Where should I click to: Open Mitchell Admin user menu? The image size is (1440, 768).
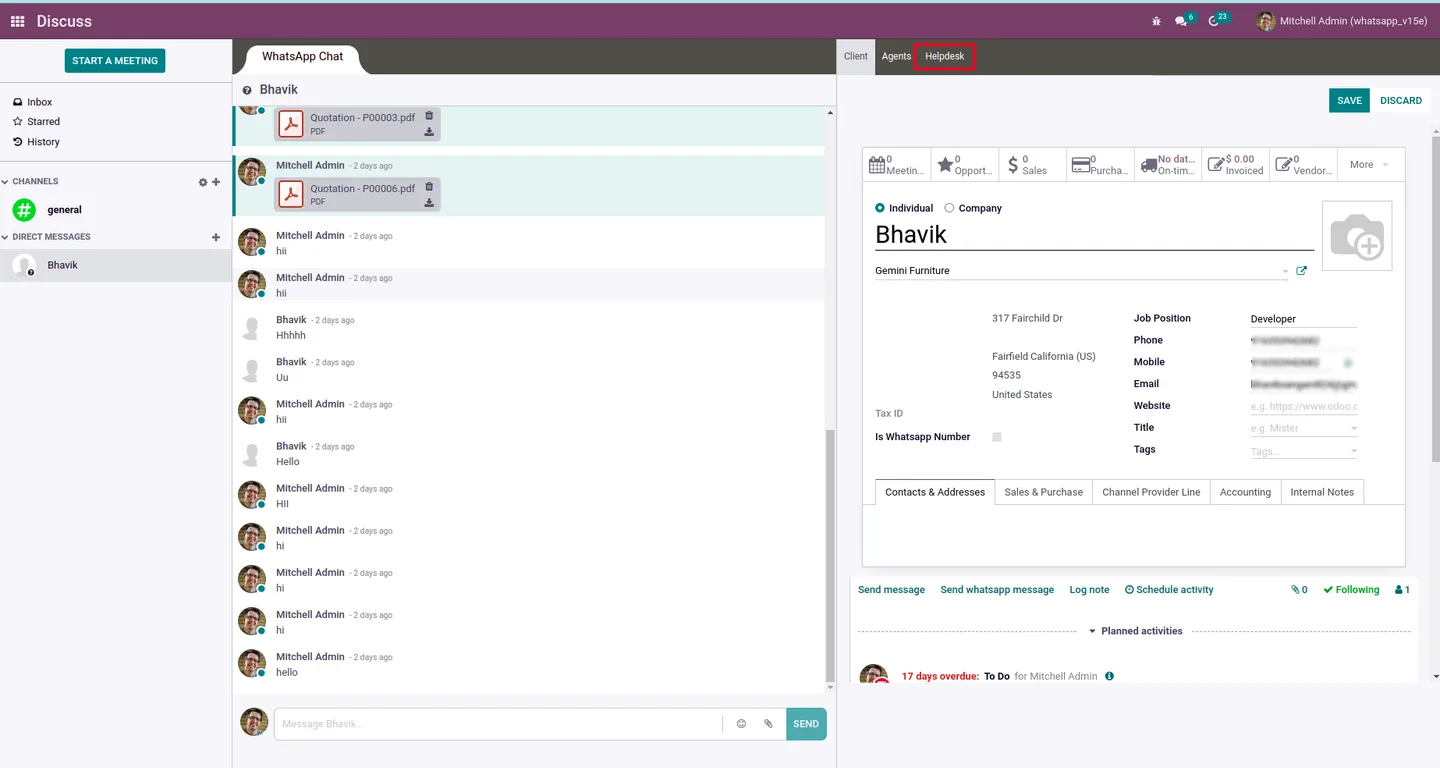[x=1342, y=21]
